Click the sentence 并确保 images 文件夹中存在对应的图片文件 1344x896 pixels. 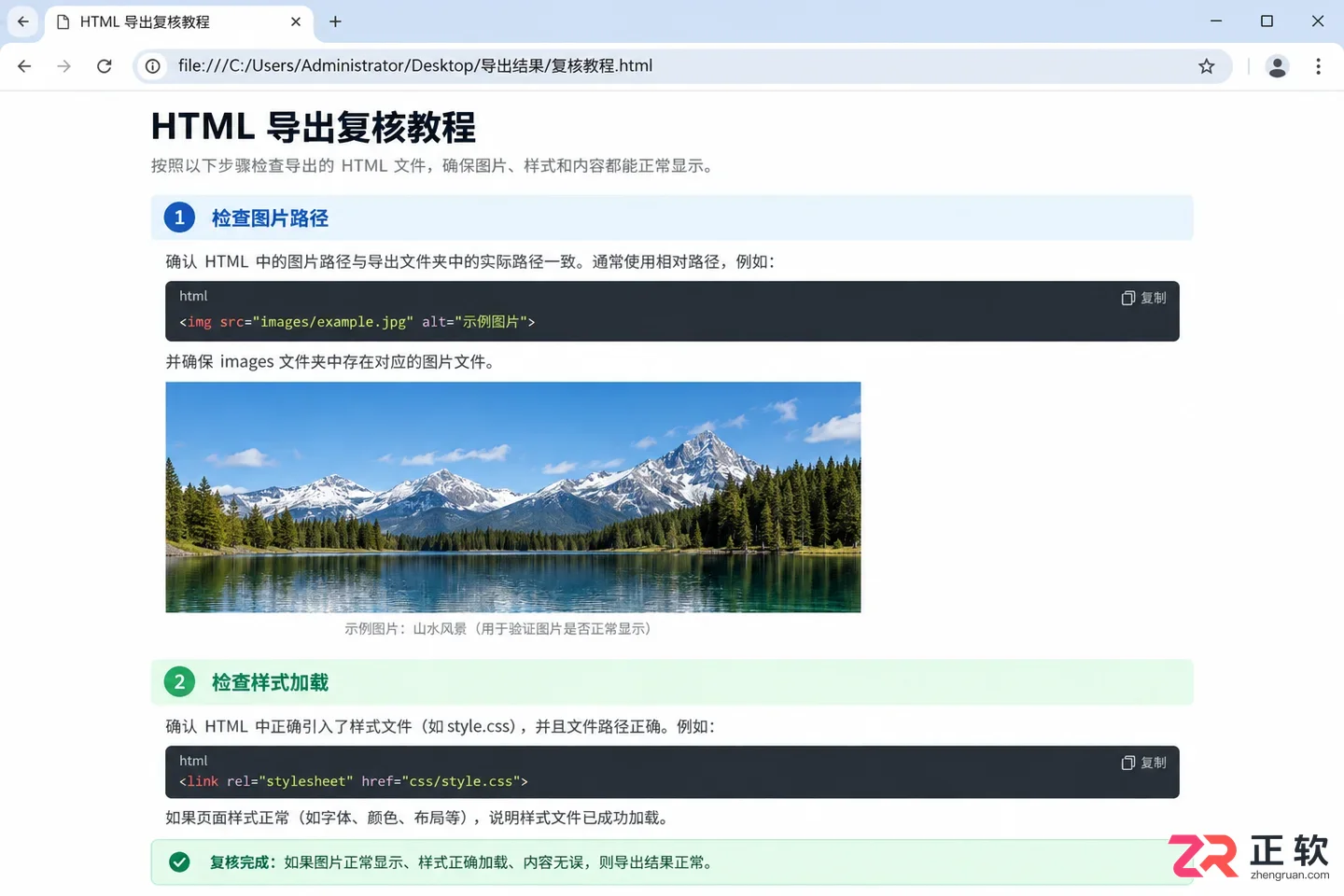coord(331,362)
